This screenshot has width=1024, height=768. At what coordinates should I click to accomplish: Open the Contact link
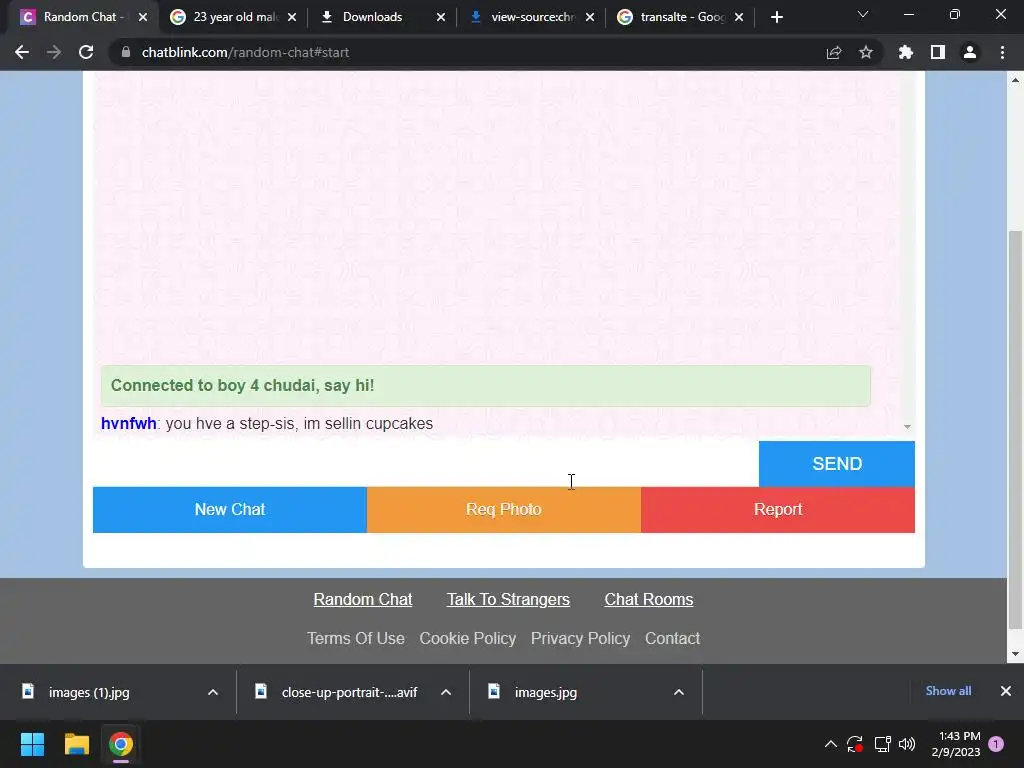tap(672, 638)
